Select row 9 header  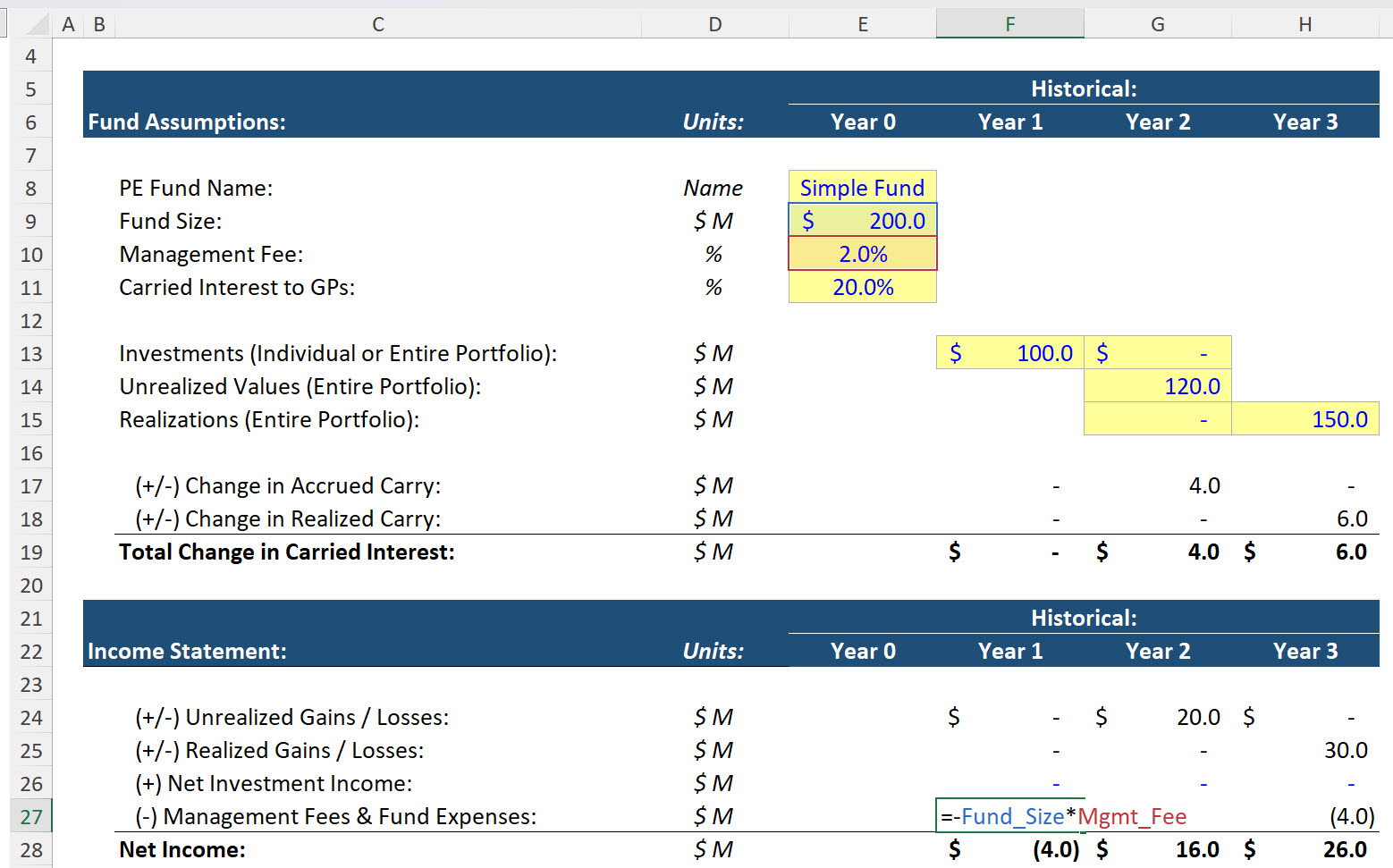click(x=31, y=222)
